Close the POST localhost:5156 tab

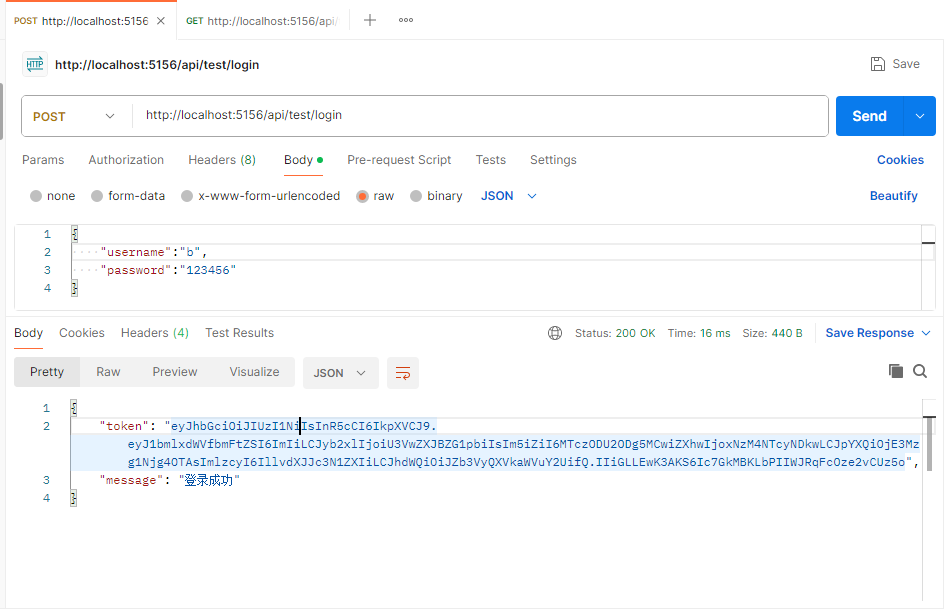coord(161,21)
